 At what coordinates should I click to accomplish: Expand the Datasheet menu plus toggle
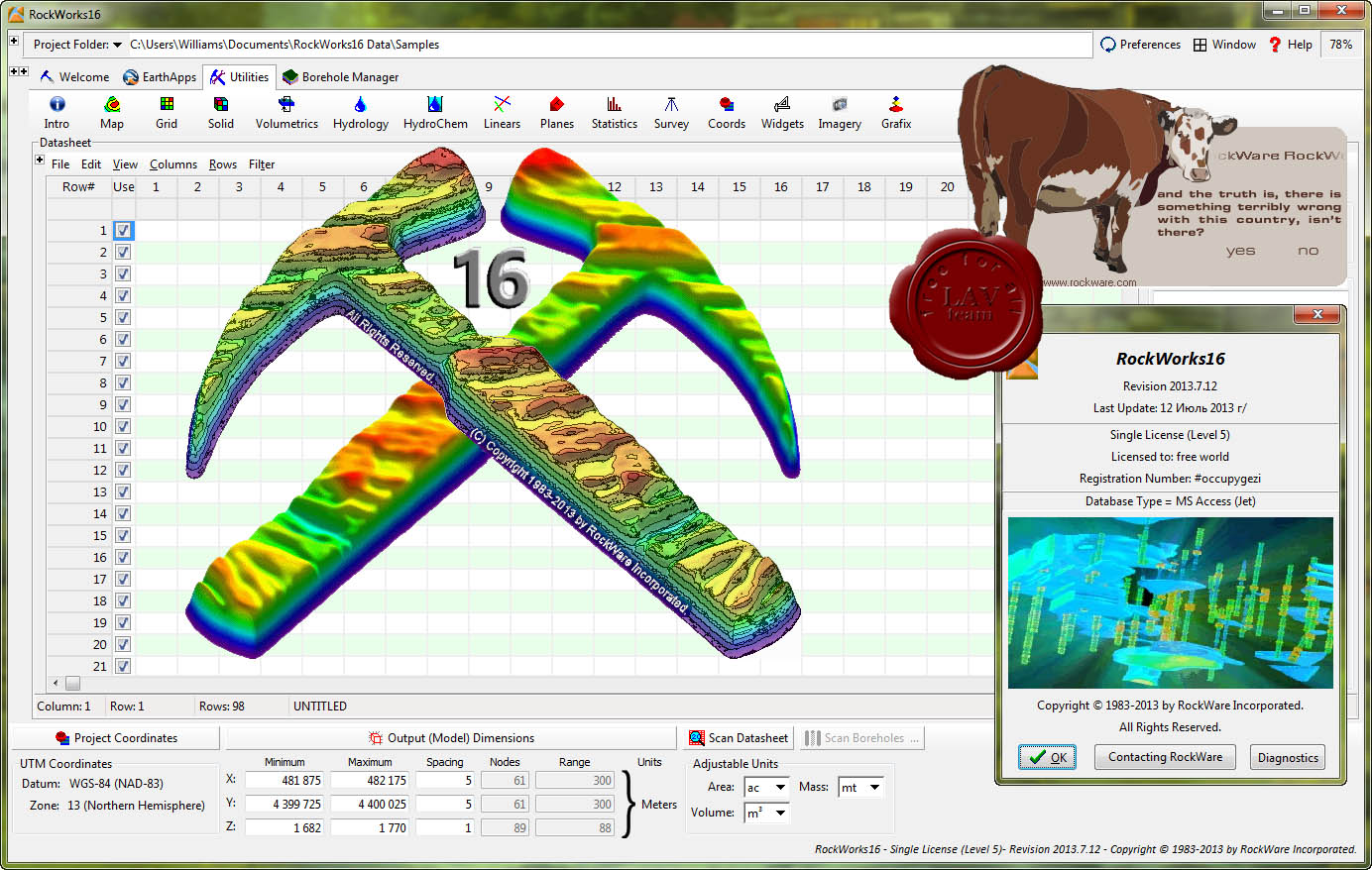click(40, 160)
